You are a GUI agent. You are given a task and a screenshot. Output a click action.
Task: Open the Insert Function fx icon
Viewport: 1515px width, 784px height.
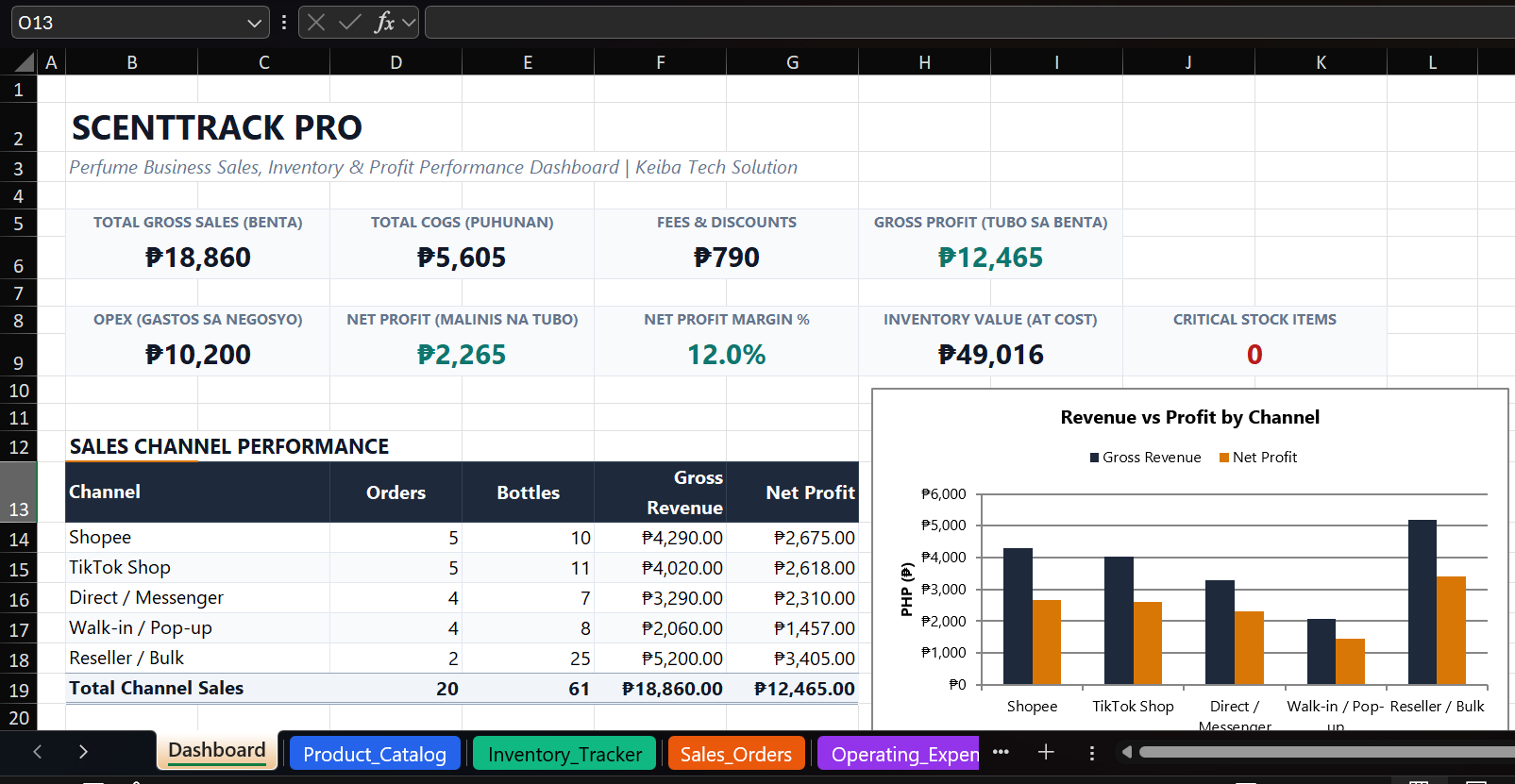383,23
